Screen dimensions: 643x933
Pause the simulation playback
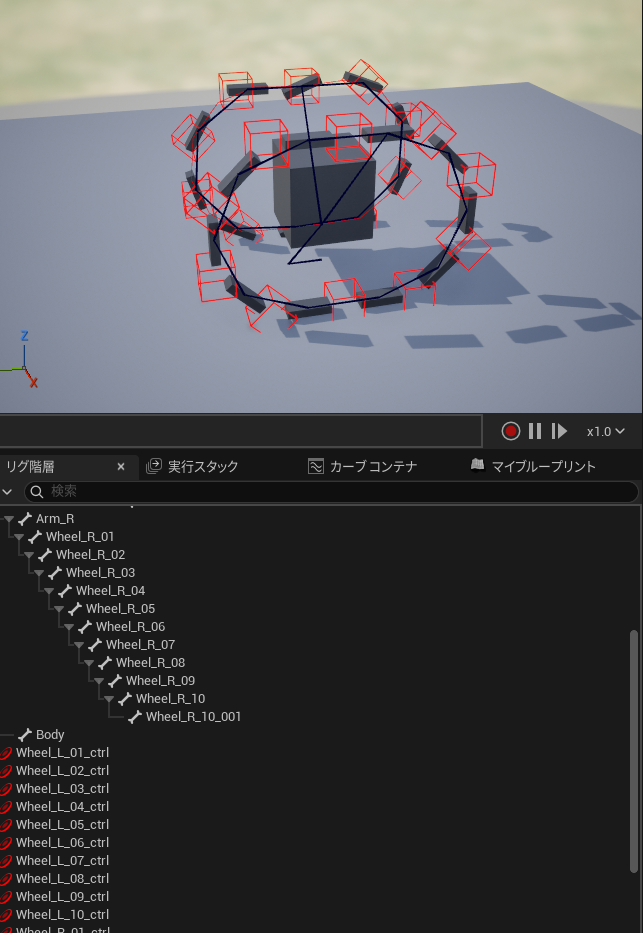pos(535,431)
